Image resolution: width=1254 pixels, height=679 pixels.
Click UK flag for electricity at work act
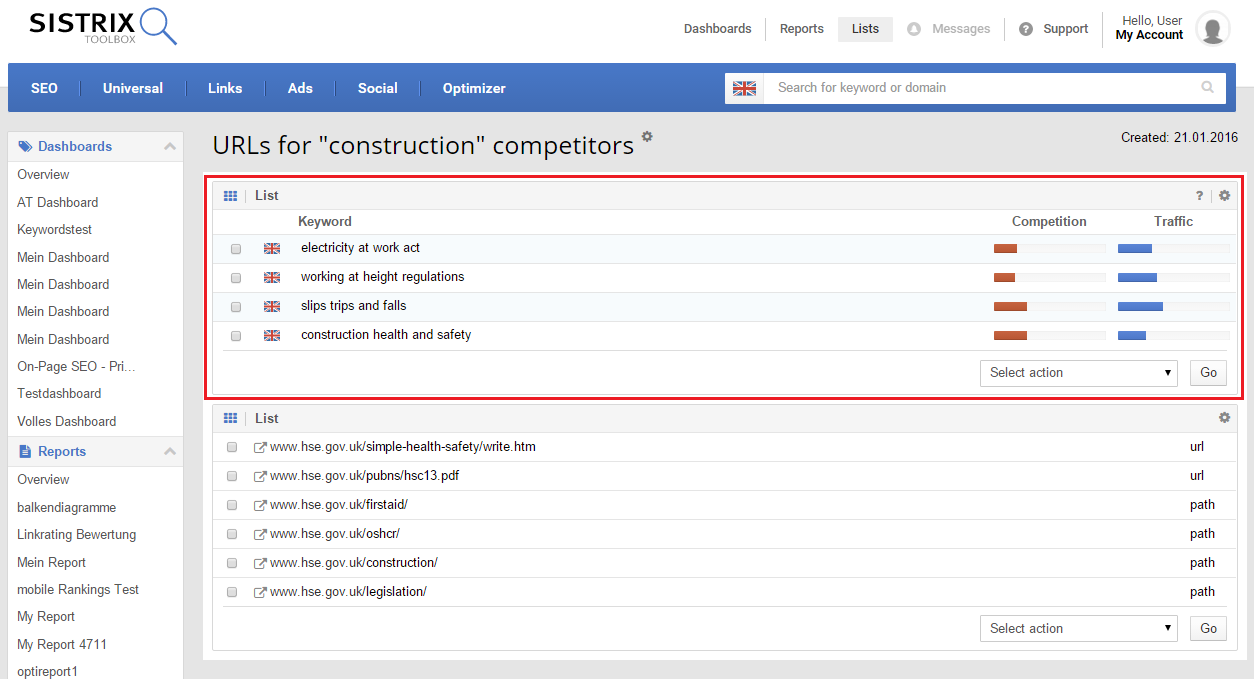pos(272,248)
